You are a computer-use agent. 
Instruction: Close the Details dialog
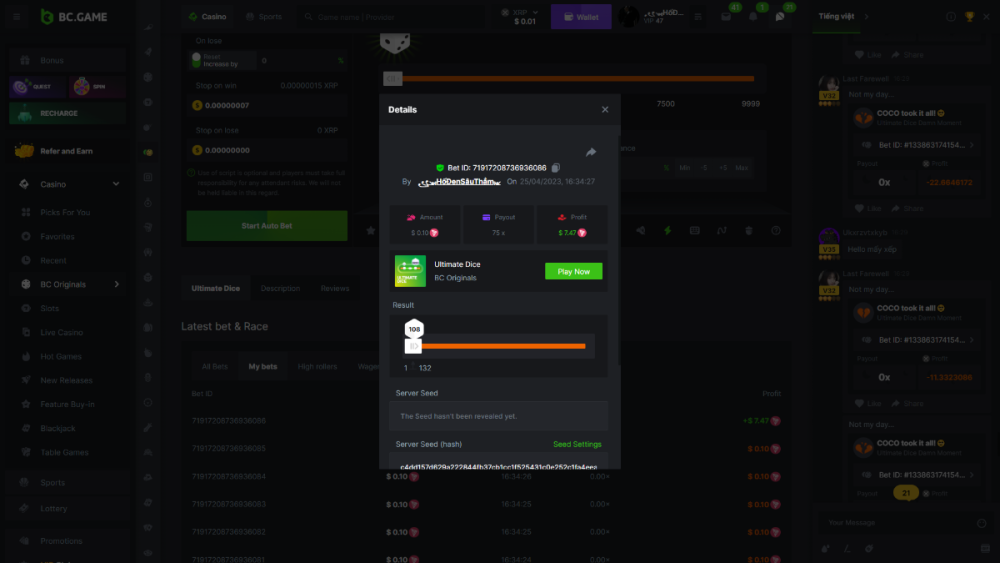click(605, 110)
